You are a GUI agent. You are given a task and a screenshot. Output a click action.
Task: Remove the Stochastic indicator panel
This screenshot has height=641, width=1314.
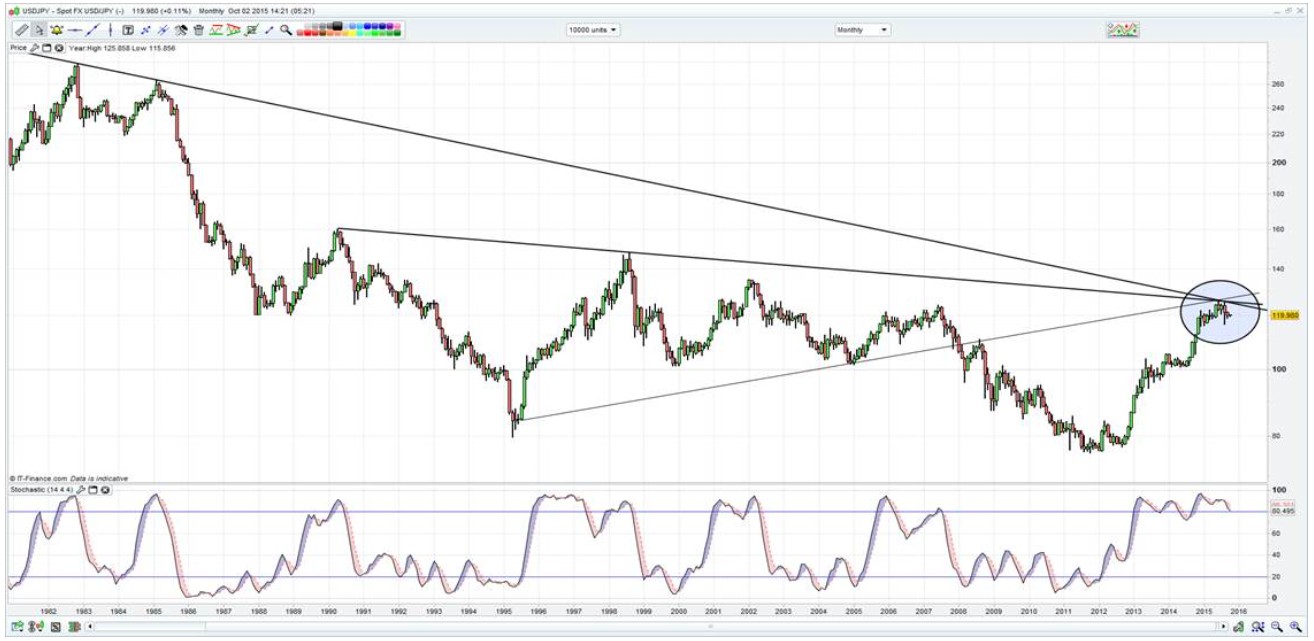(x=105, y=490)
